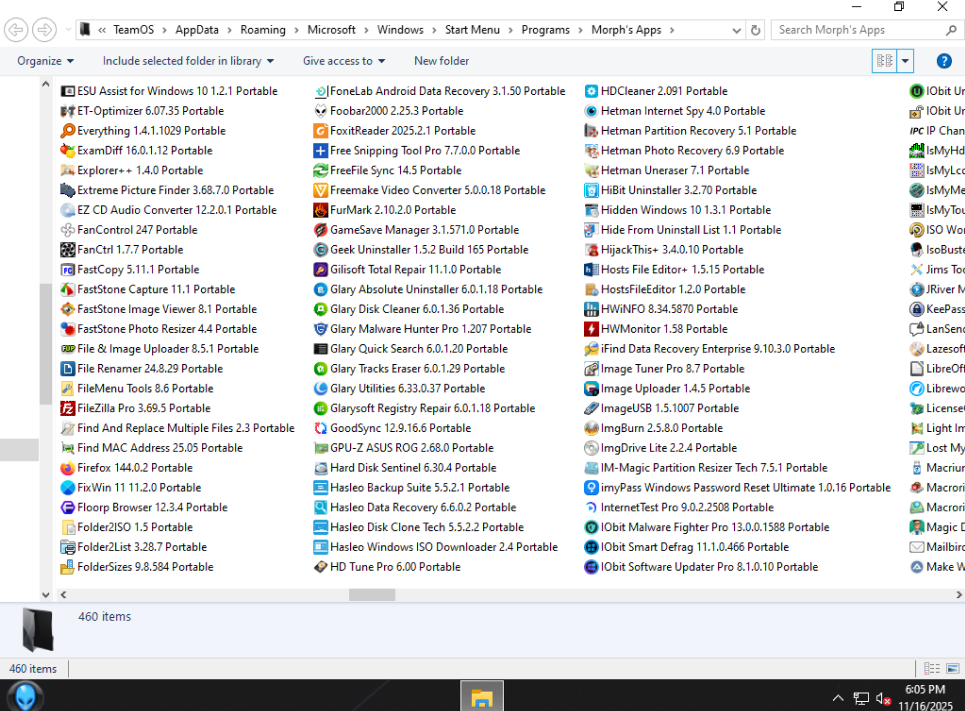Click the New folder button

tap(441, 61)
